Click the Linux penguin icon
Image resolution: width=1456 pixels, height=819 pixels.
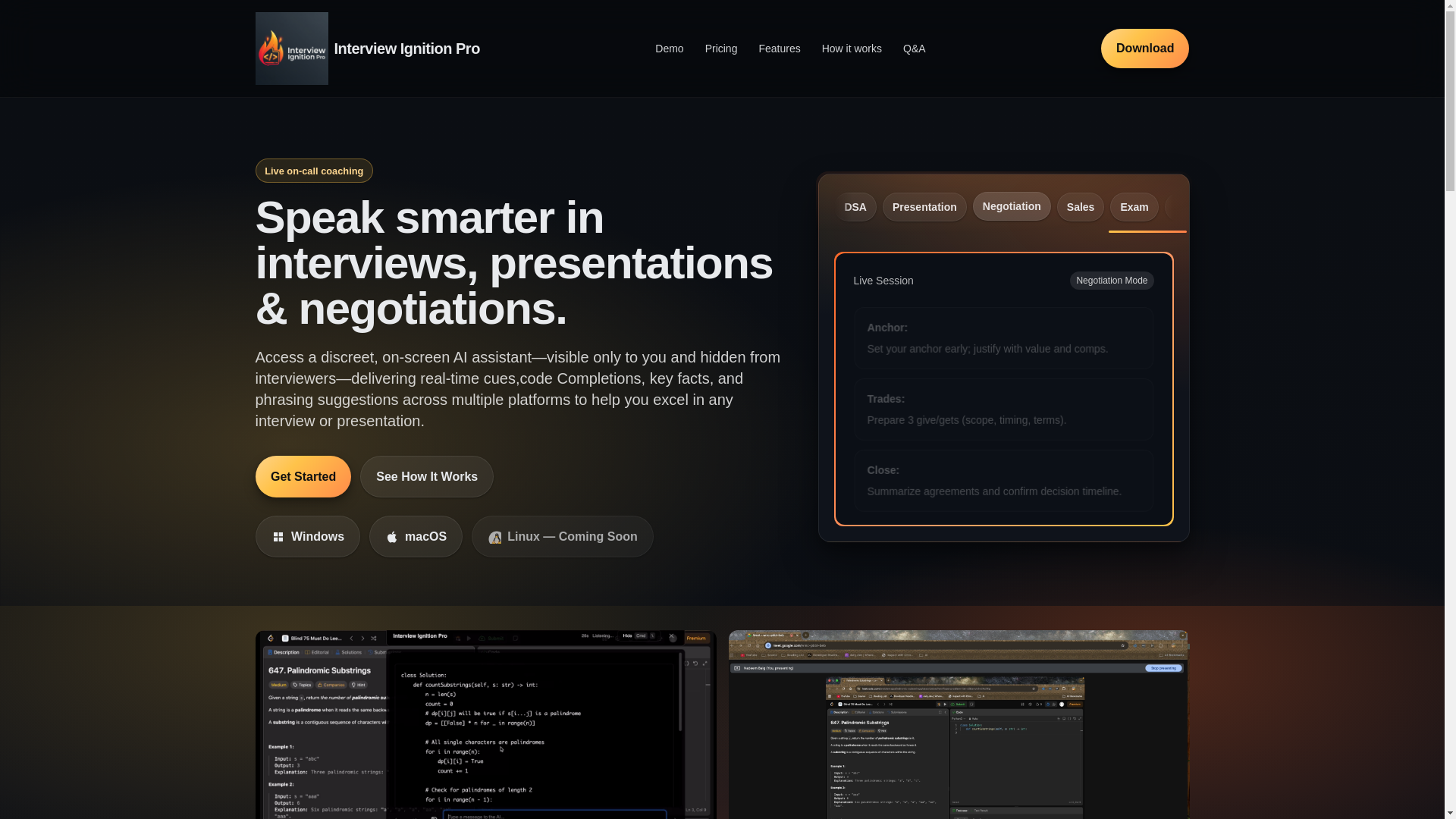[495, 537]
